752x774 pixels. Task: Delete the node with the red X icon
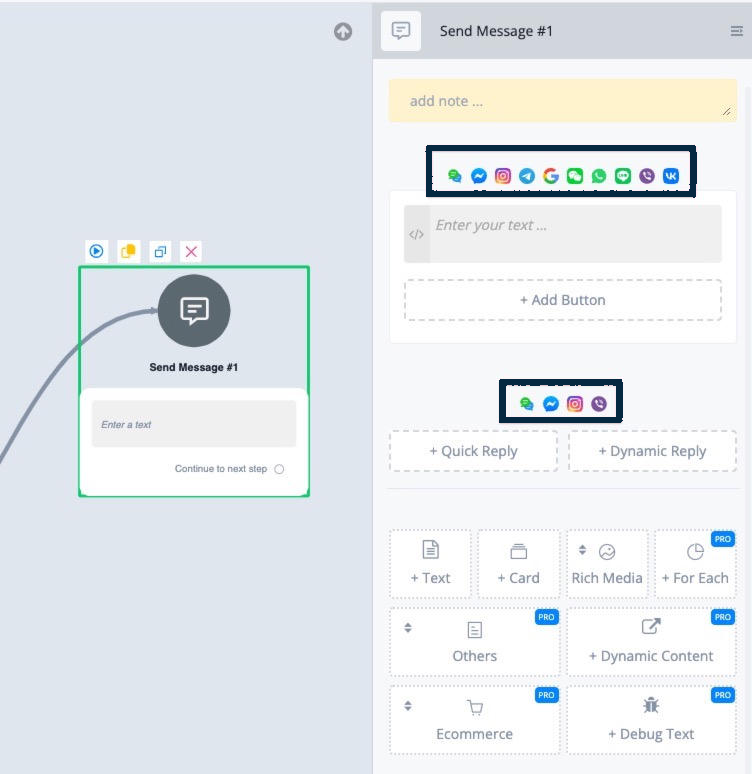tap(192, 251)
